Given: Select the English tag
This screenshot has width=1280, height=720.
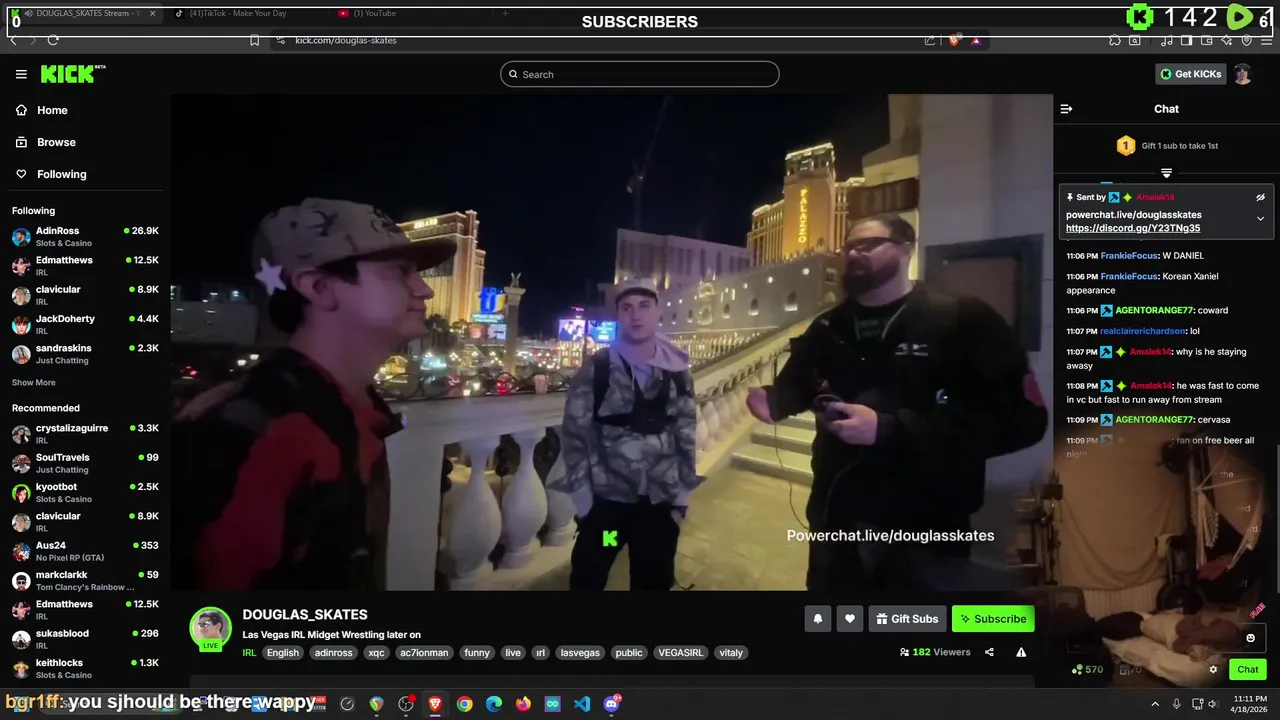Looking at the screenshot, I should pyautogui.click(x=283, y=653).
